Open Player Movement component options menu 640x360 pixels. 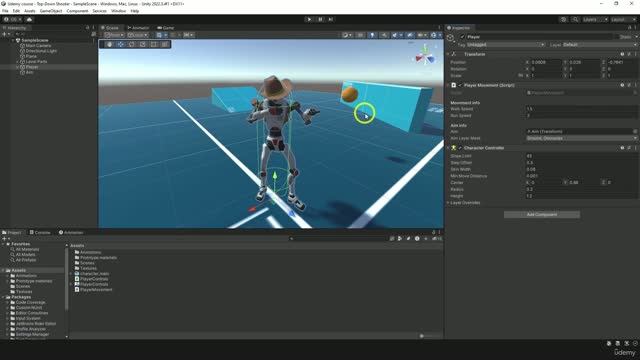click(x=636, y=85)
